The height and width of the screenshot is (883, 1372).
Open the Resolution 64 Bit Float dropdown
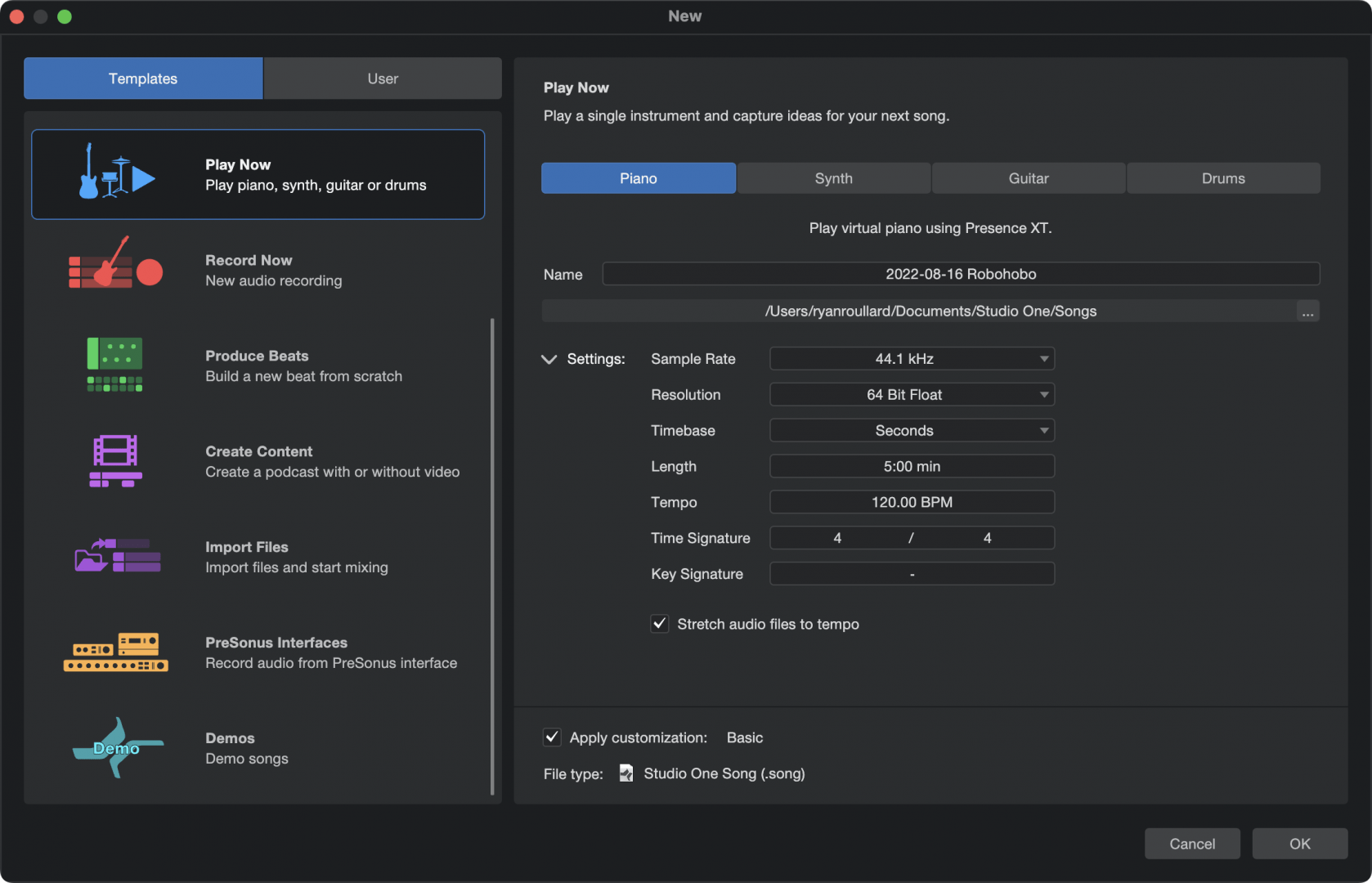[x=912, y=395]
